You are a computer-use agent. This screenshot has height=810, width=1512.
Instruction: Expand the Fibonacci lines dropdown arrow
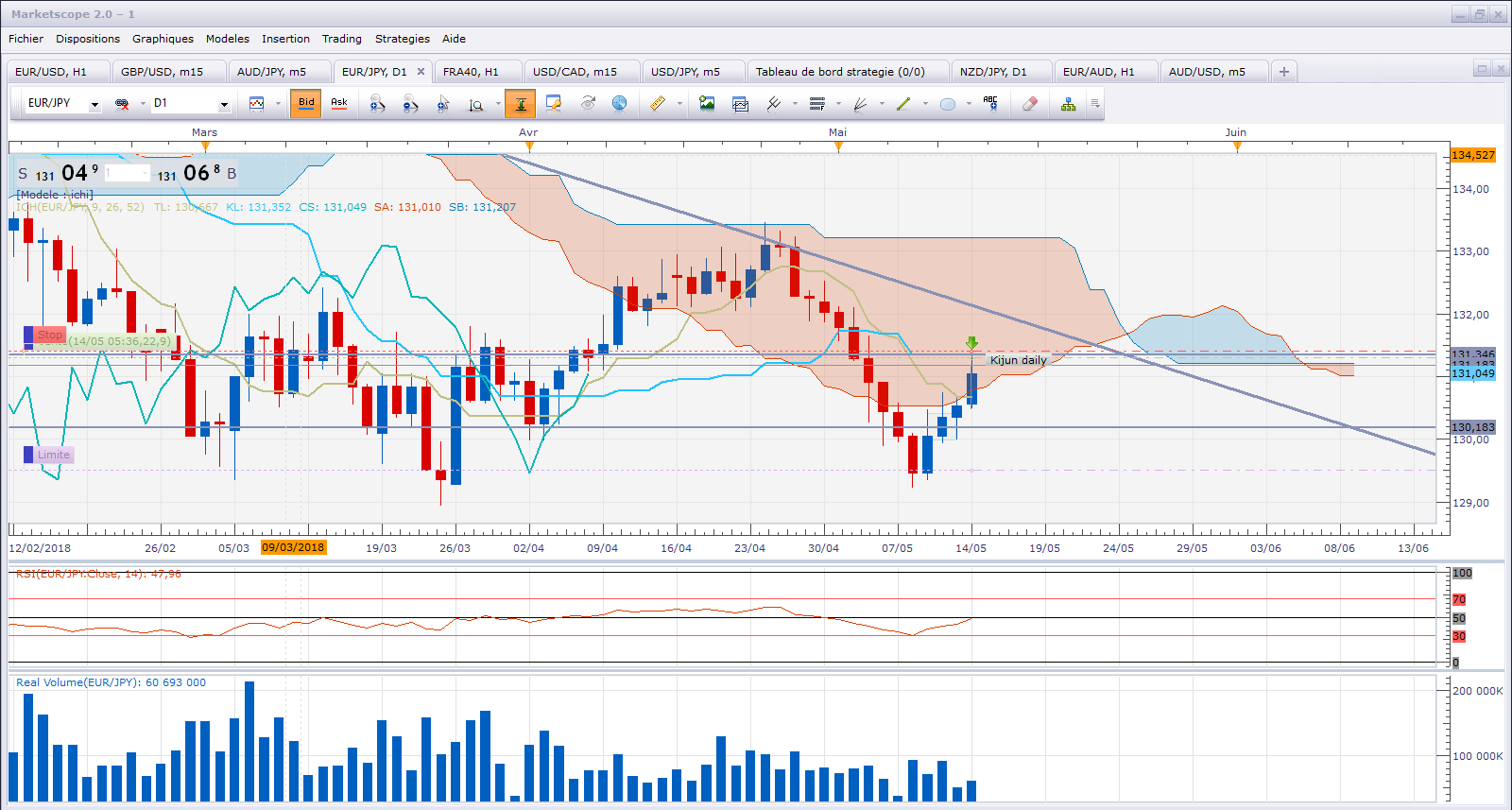pyautogui.click(x=838, y=104)
